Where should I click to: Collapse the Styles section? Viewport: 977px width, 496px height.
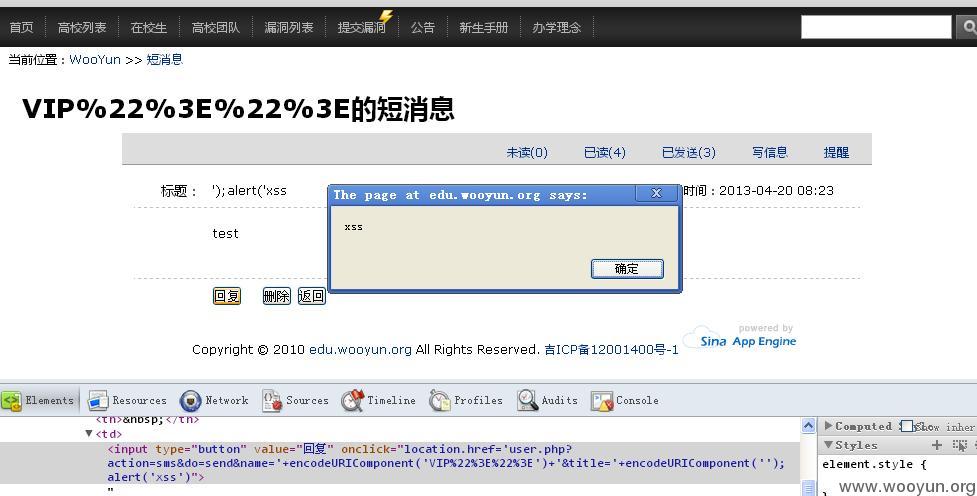click(829, 445)
